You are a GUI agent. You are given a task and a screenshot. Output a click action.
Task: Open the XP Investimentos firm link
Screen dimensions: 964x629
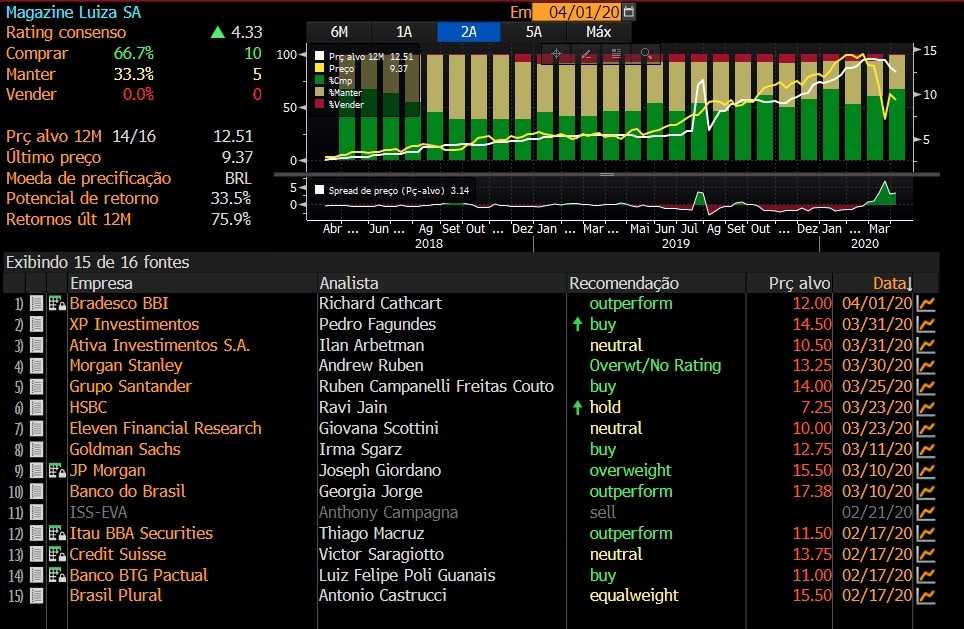click(x=134, y=324)
